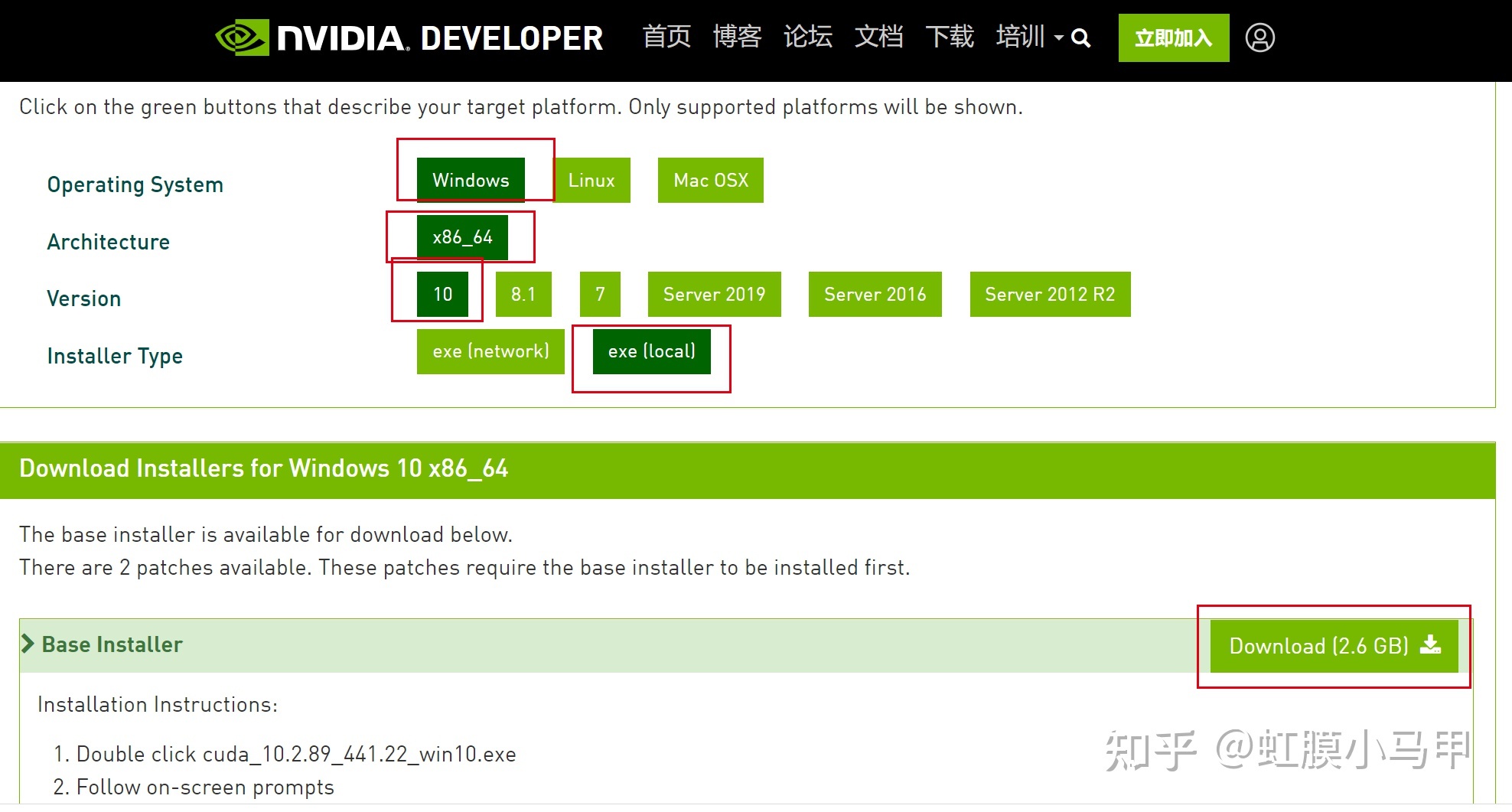Click the 'Installer Type' label
1512x812 pixels.
pos(115,356)
